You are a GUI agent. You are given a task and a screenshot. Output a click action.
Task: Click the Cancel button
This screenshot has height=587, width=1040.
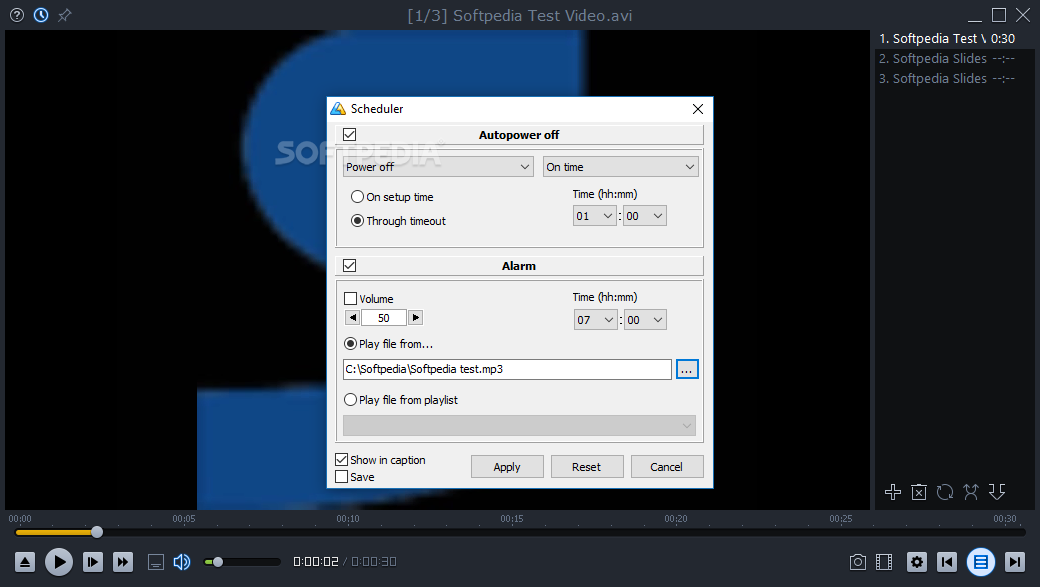click(x=667, y=467)
